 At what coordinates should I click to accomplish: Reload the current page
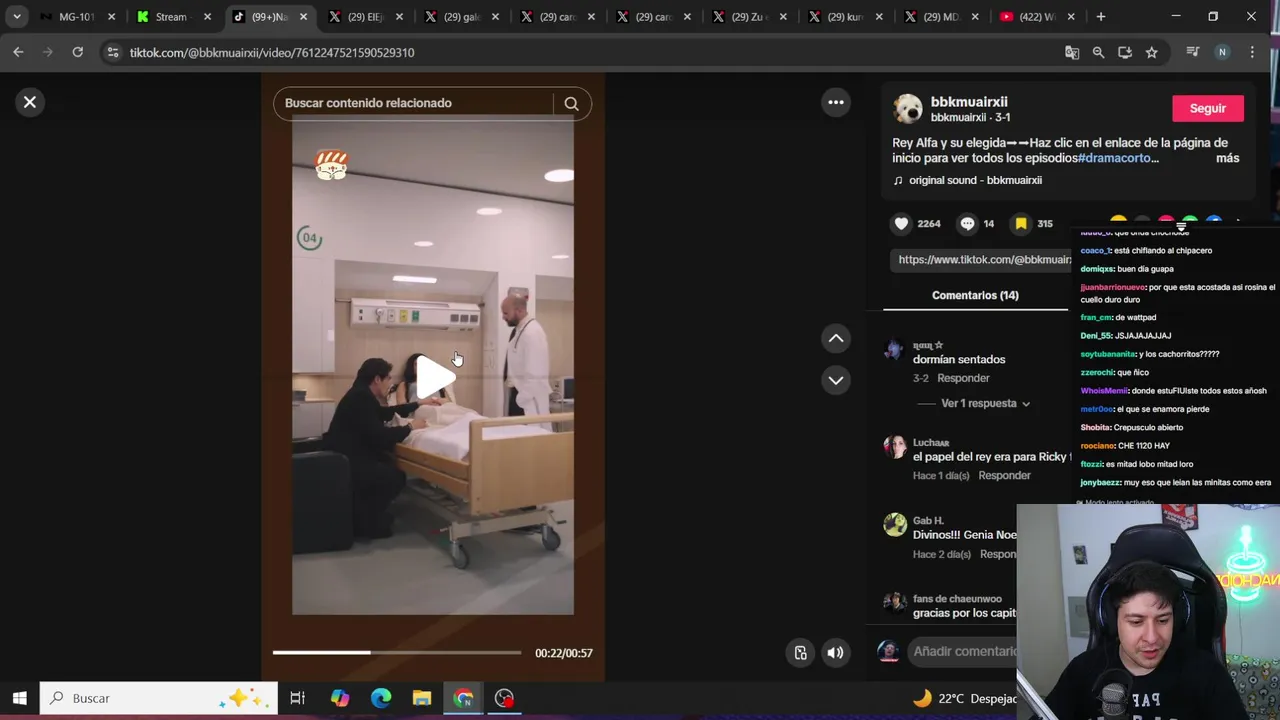[77, 52]
